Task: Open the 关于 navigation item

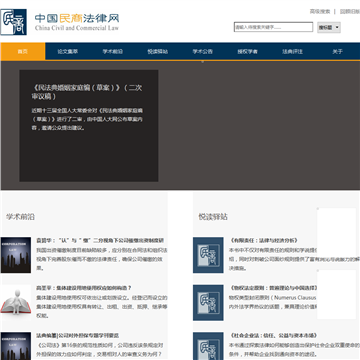Action: (337, 52)
